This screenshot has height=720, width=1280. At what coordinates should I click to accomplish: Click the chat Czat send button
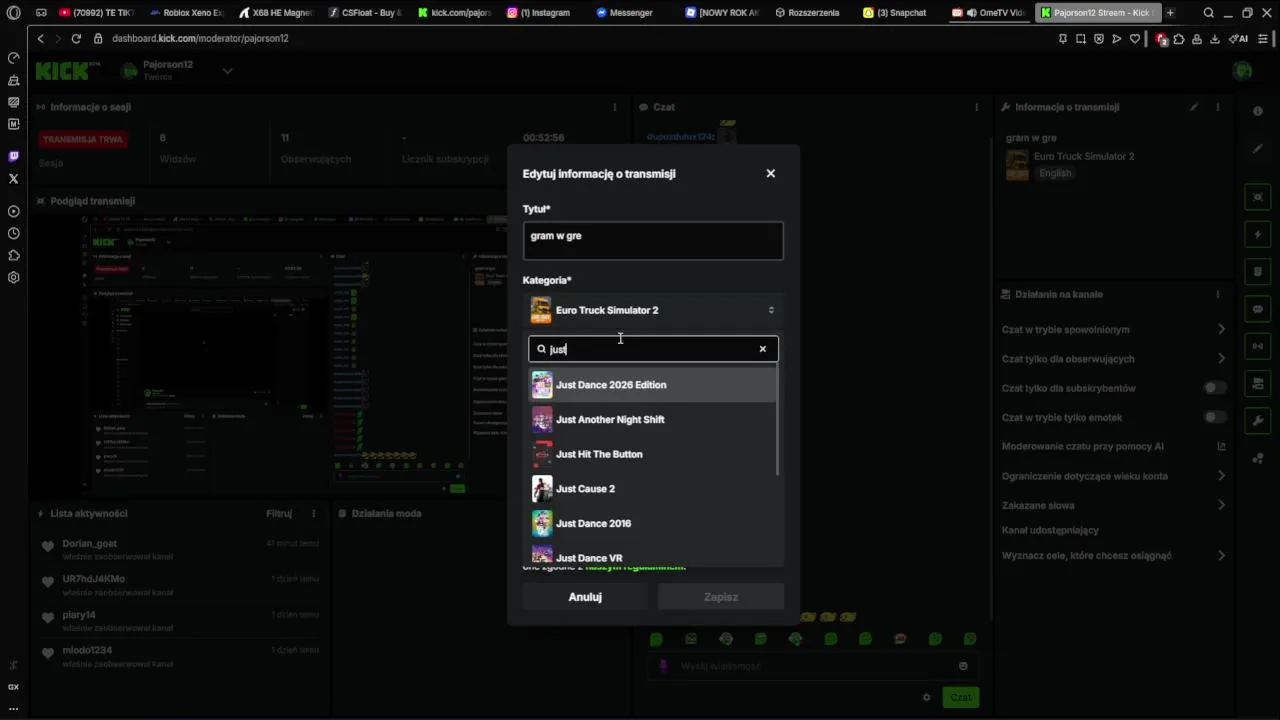pos(960,697)
